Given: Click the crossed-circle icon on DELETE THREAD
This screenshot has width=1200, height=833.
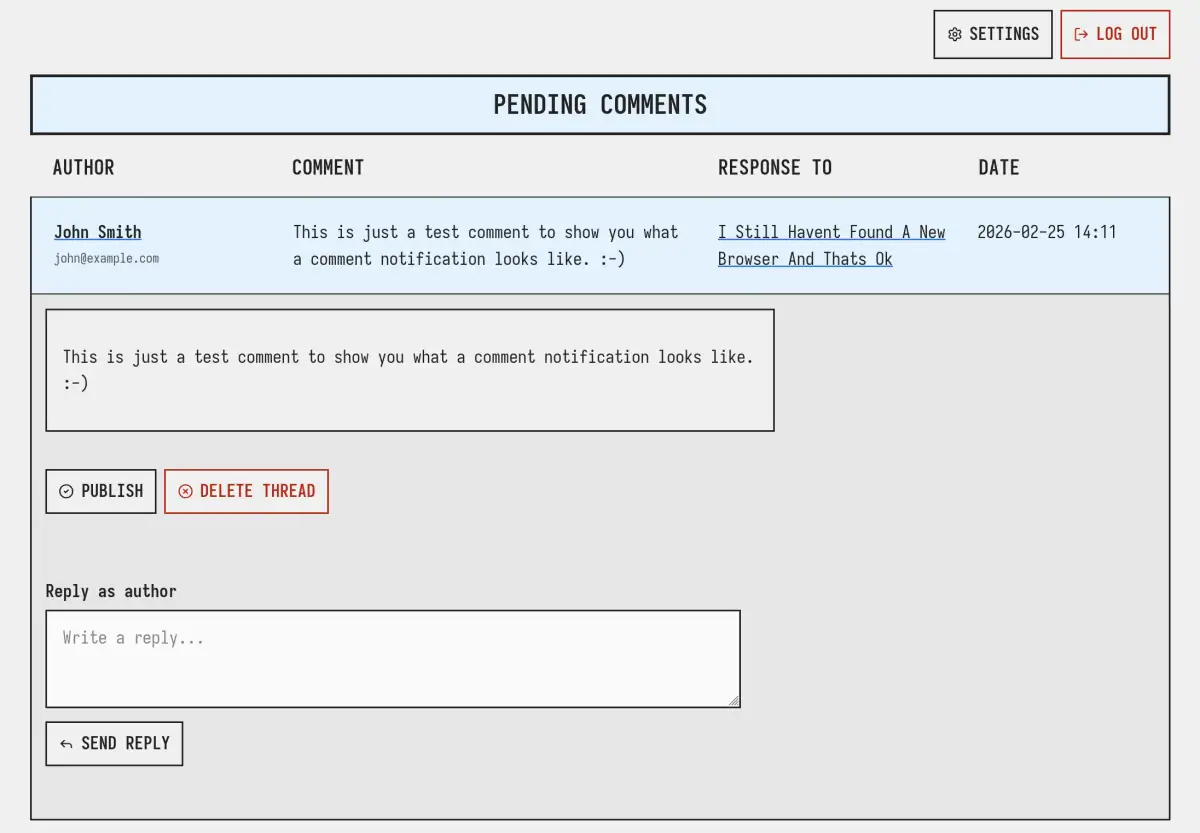Looking at the screenshot, I should point(185,491).
